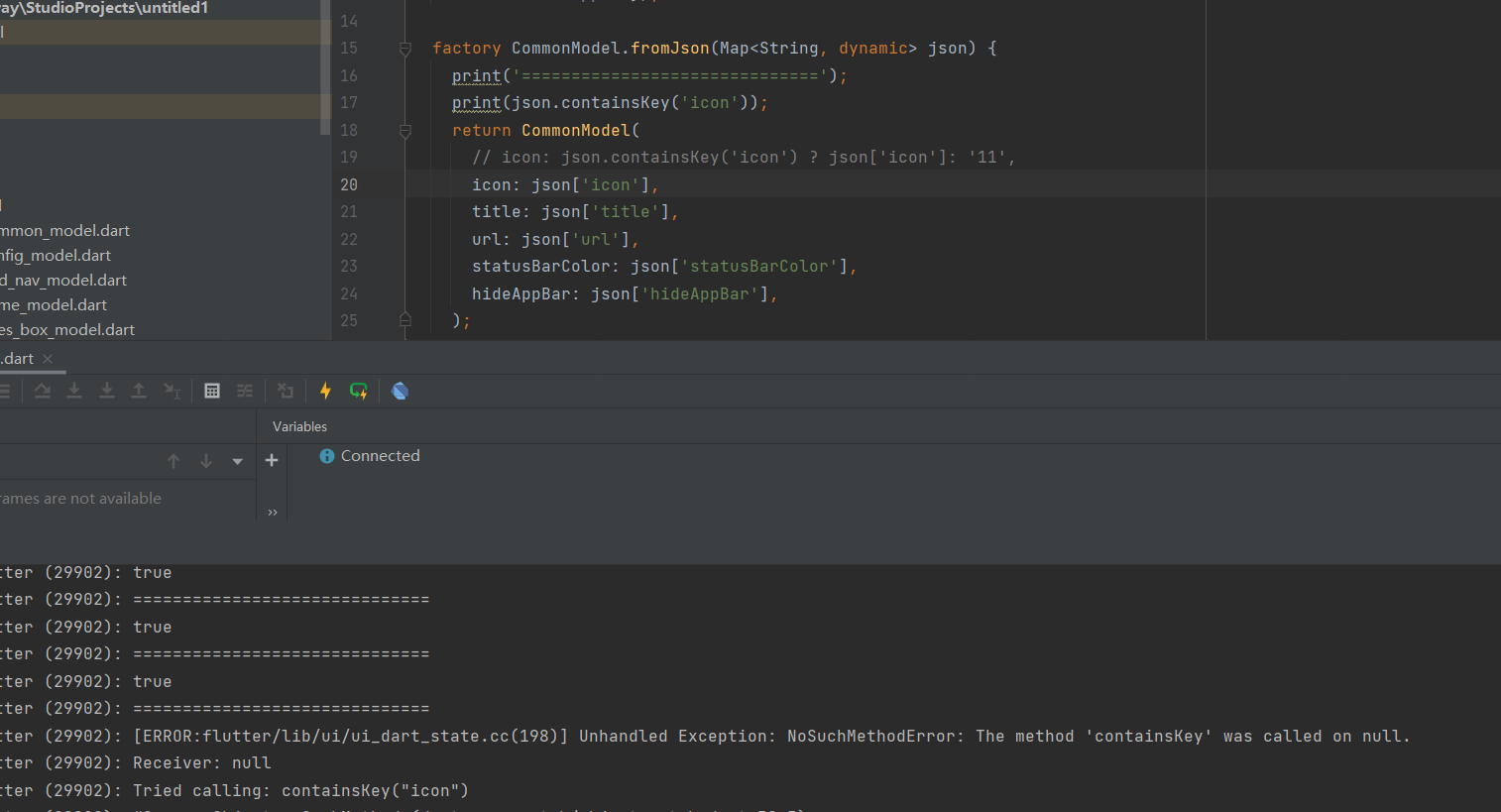This screenshot has height=812, width=1501.
Task: Click the Step Into debugger icon
Action: [x=74, y=391]
